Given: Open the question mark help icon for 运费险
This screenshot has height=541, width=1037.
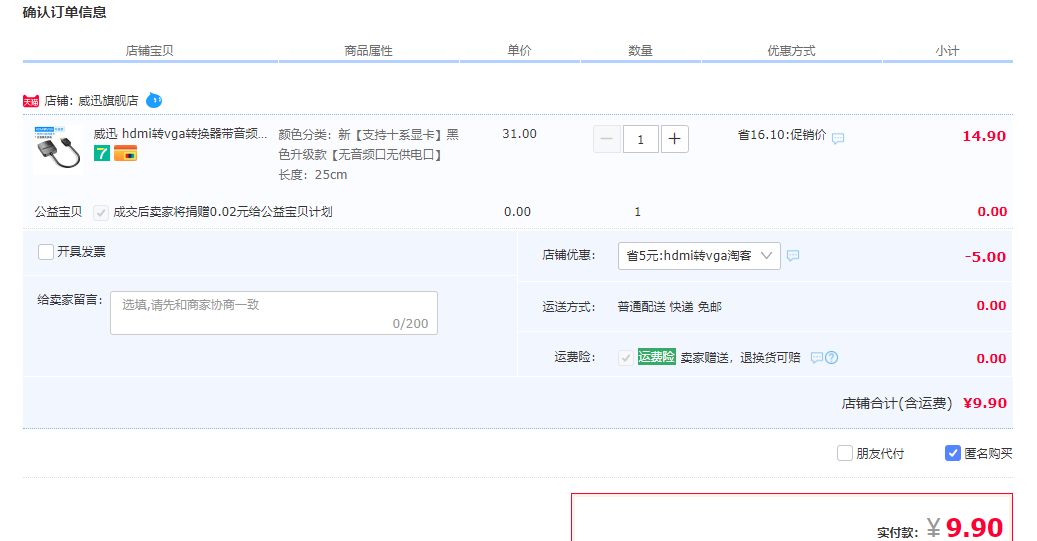Looking at the screenshot, I should pos(832,358).
